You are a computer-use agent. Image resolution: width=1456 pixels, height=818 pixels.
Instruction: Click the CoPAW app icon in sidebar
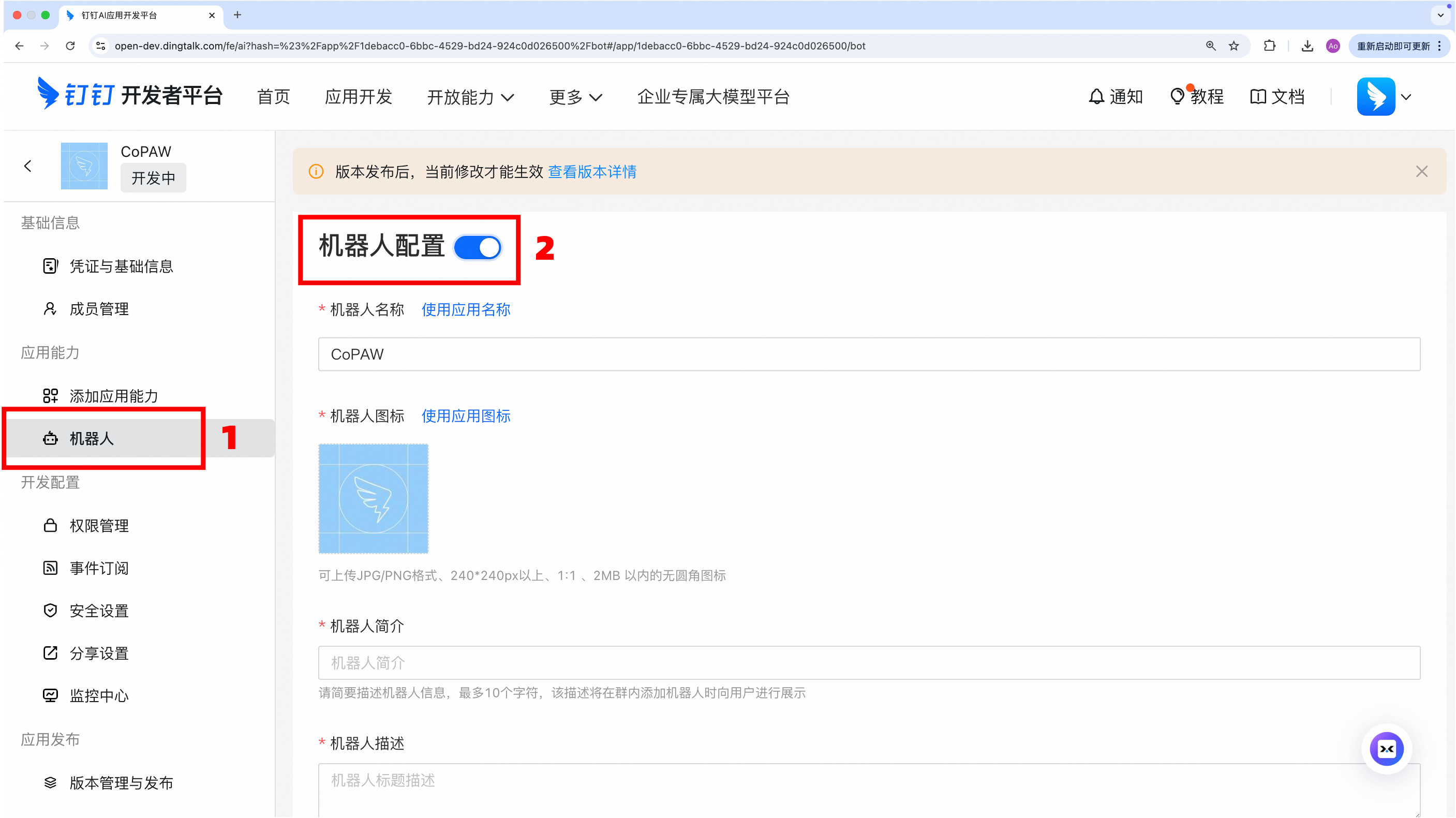point(84,166)
